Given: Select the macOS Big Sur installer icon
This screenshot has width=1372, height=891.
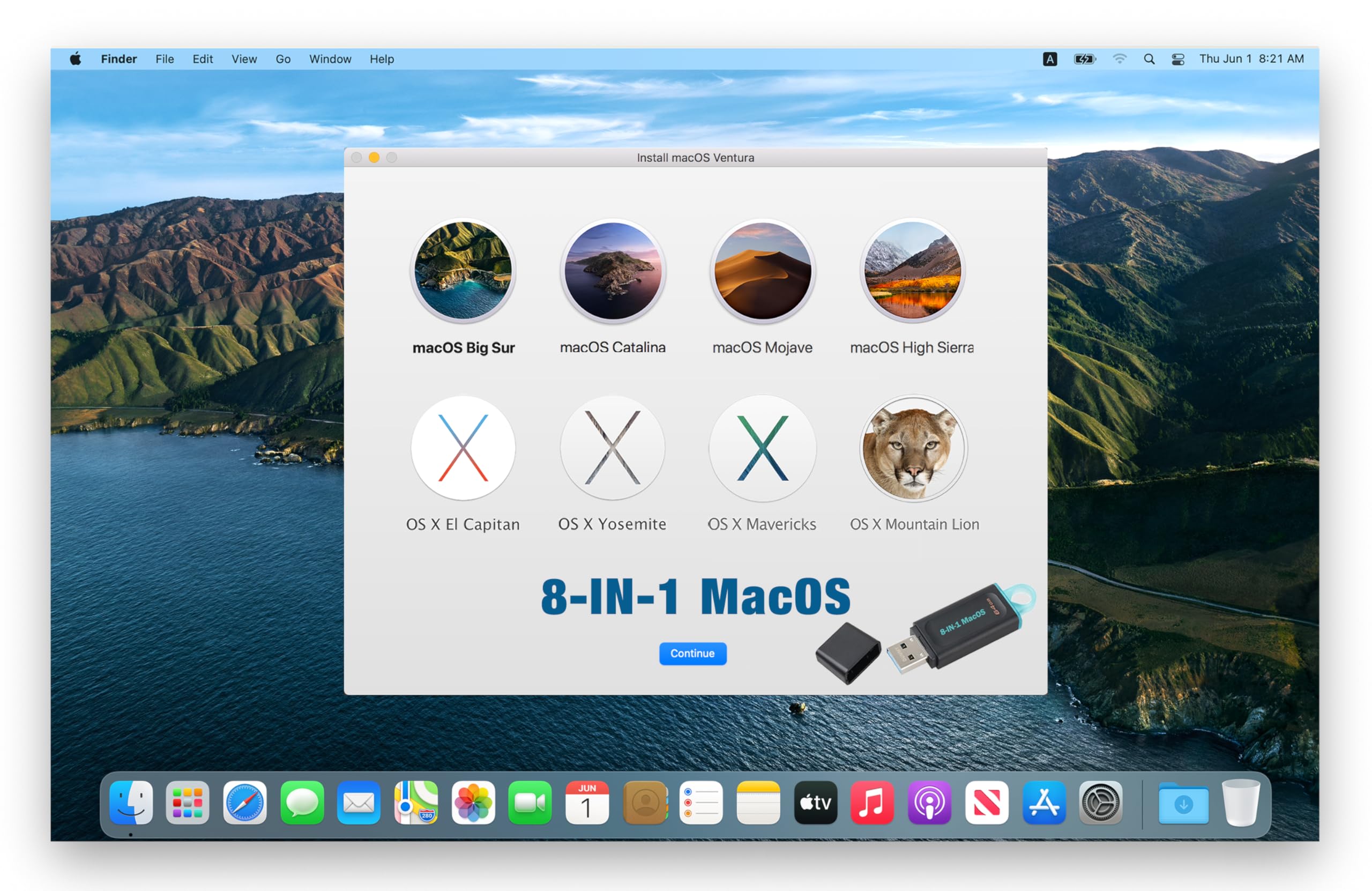Looking at the screenshot, I should 463,271.
